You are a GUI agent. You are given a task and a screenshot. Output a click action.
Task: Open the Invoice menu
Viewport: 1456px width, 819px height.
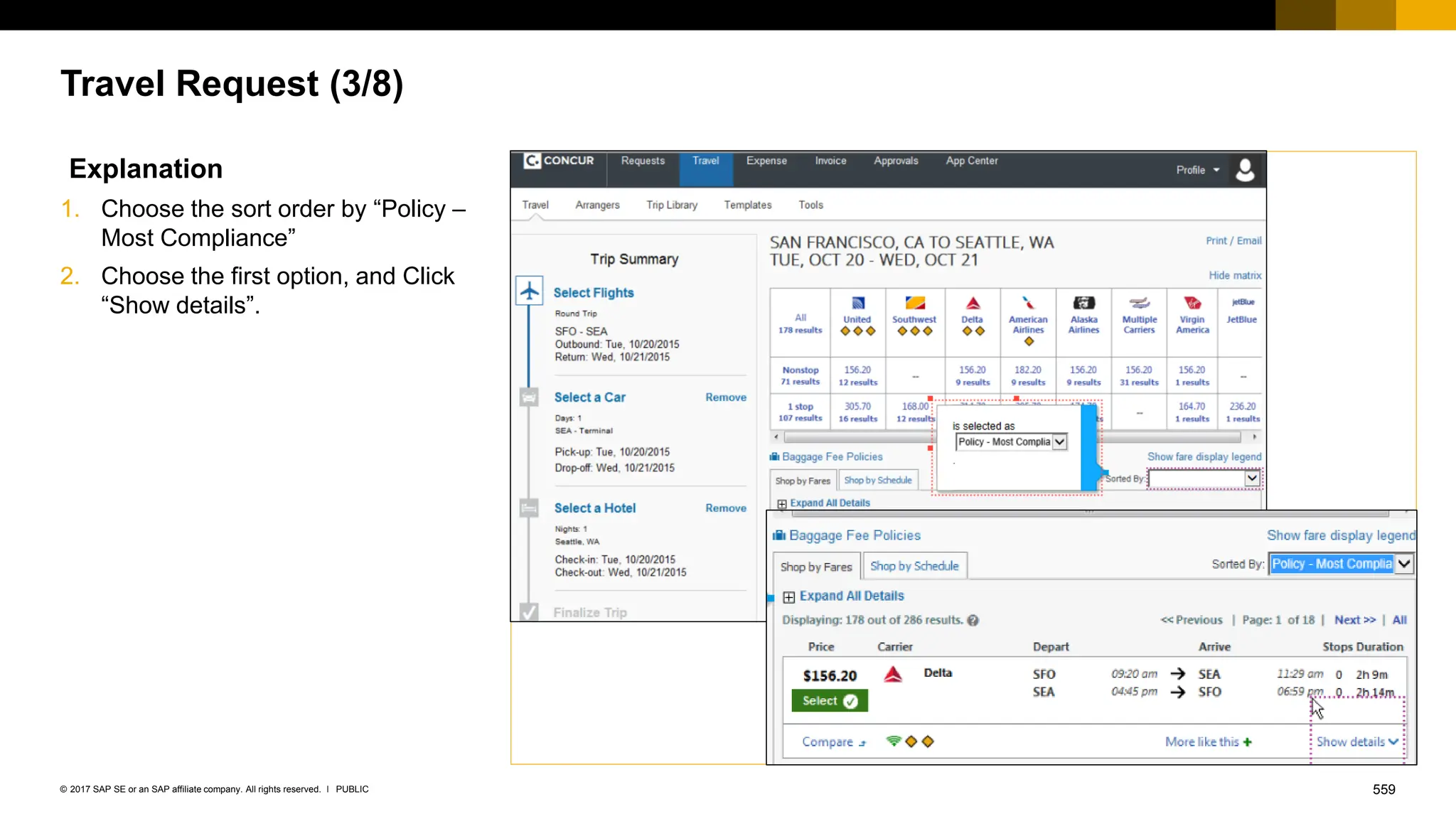(x=830, y=161)
